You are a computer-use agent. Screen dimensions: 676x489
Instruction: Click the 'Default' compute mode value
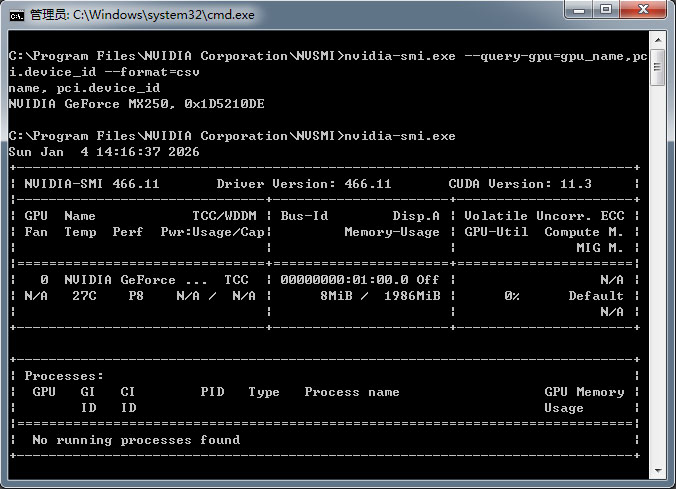point(596,296)
